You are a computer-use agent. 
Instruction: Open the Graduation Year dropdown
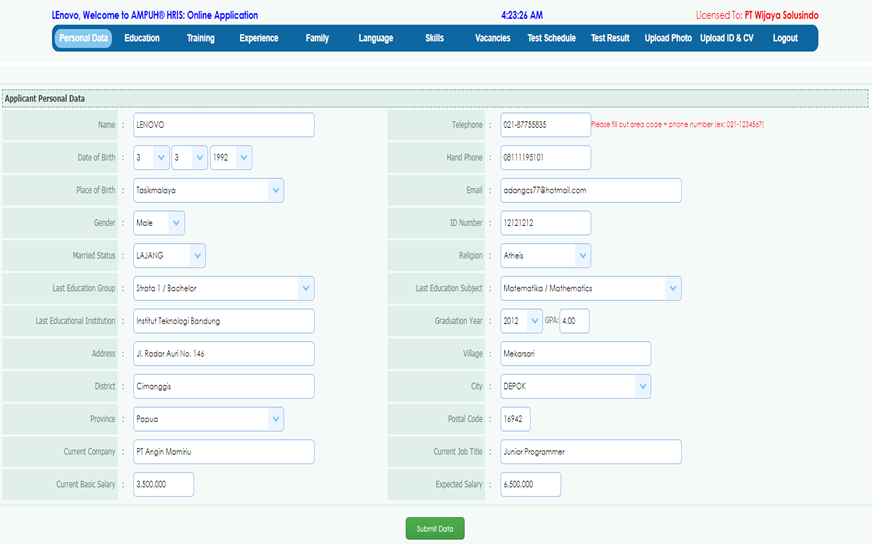pyautogui.click(x=521, y=321)
